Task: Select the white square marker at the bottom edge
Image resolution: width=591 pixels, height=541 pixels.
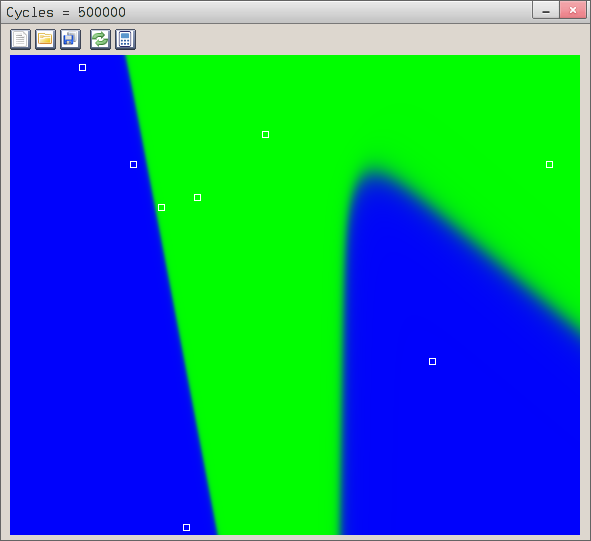Action: tap(187, 527)
